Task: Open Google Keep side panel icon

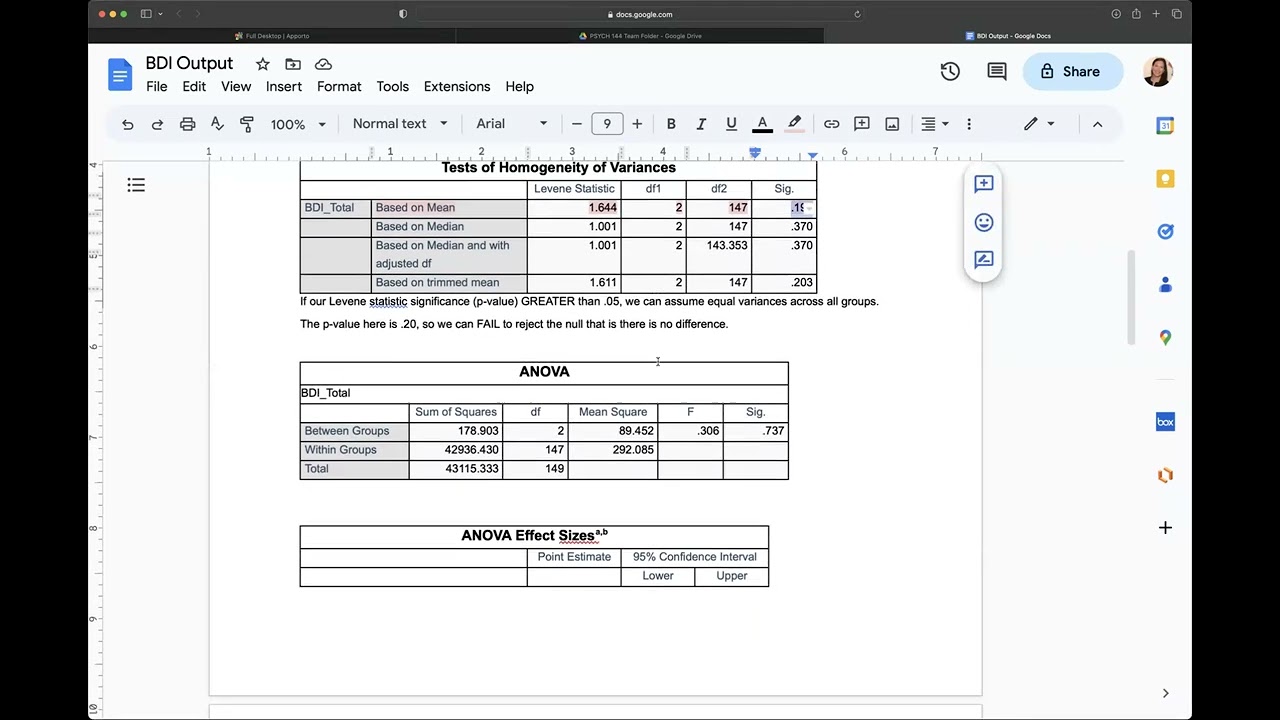Action: click(1165, 178)
